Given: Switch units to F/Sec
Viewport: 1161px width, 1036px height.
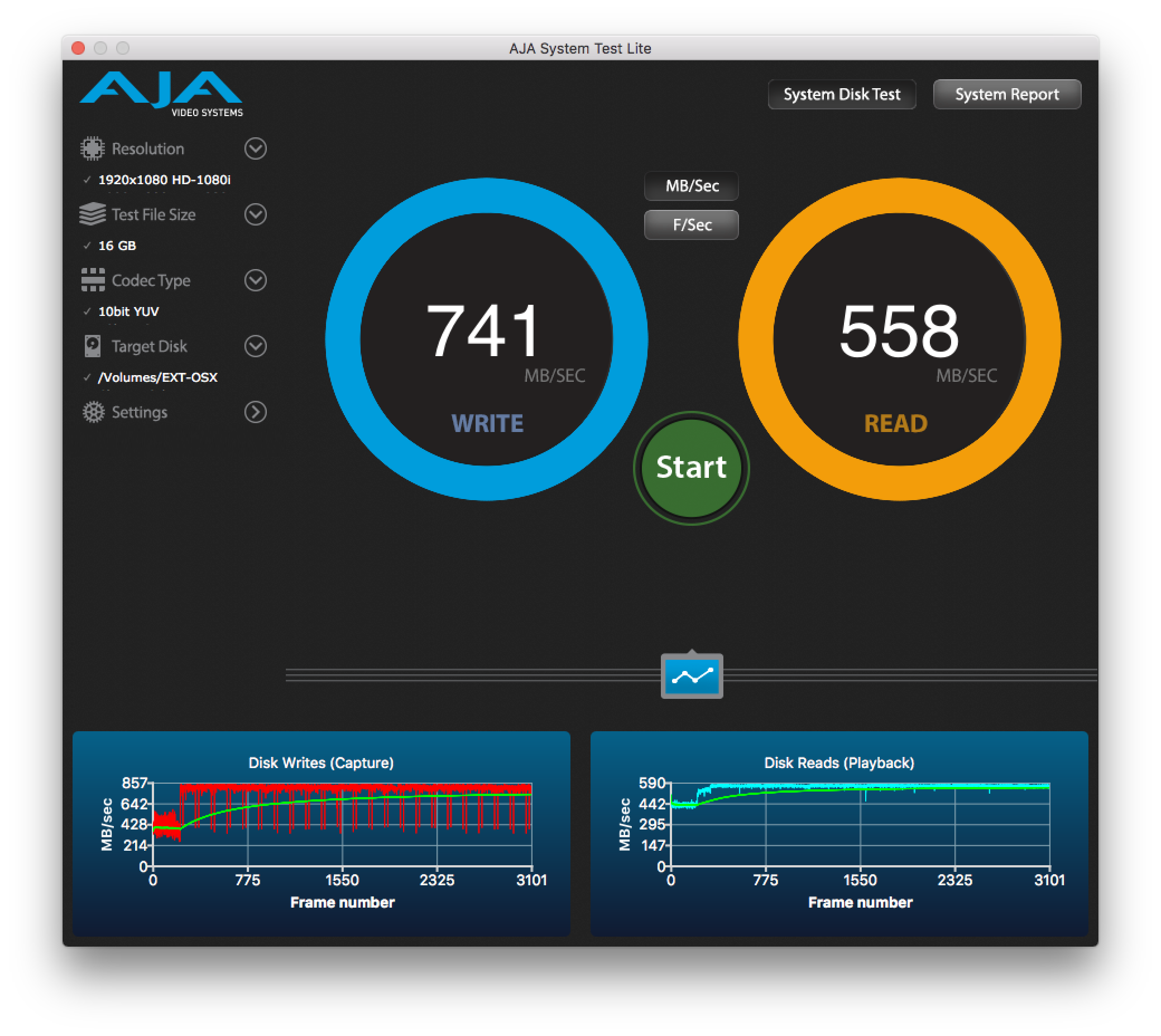Looking at the screenshot, I should (x=692, y=225).
